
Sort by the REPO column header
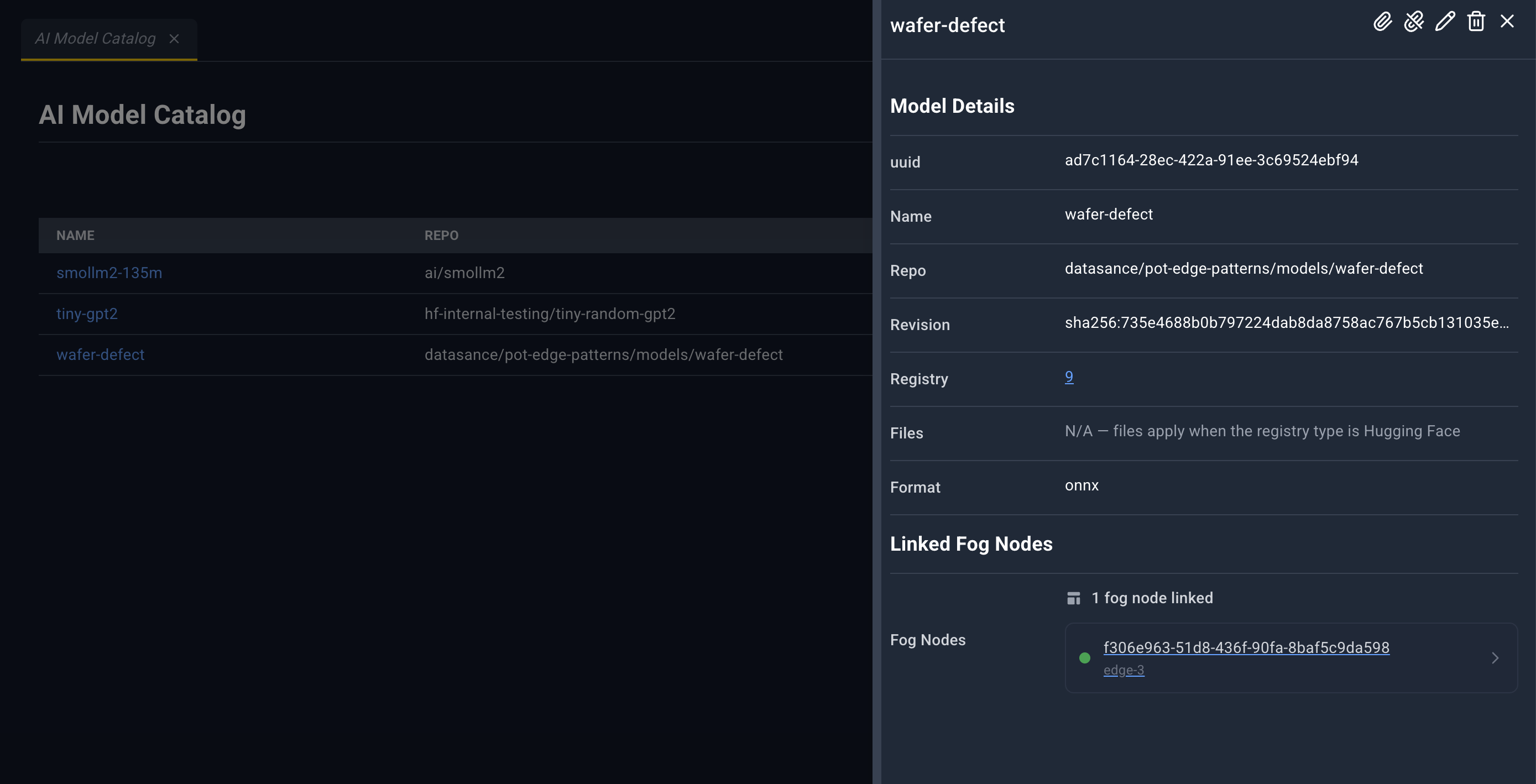pyautogui.click(x=441, y=236)
